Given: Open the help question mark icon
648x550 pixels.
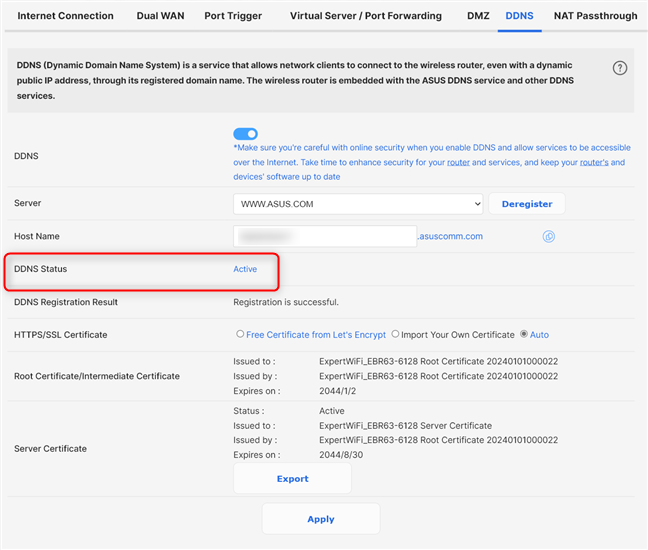Looking at the screenshot, I should click(620, 68).
